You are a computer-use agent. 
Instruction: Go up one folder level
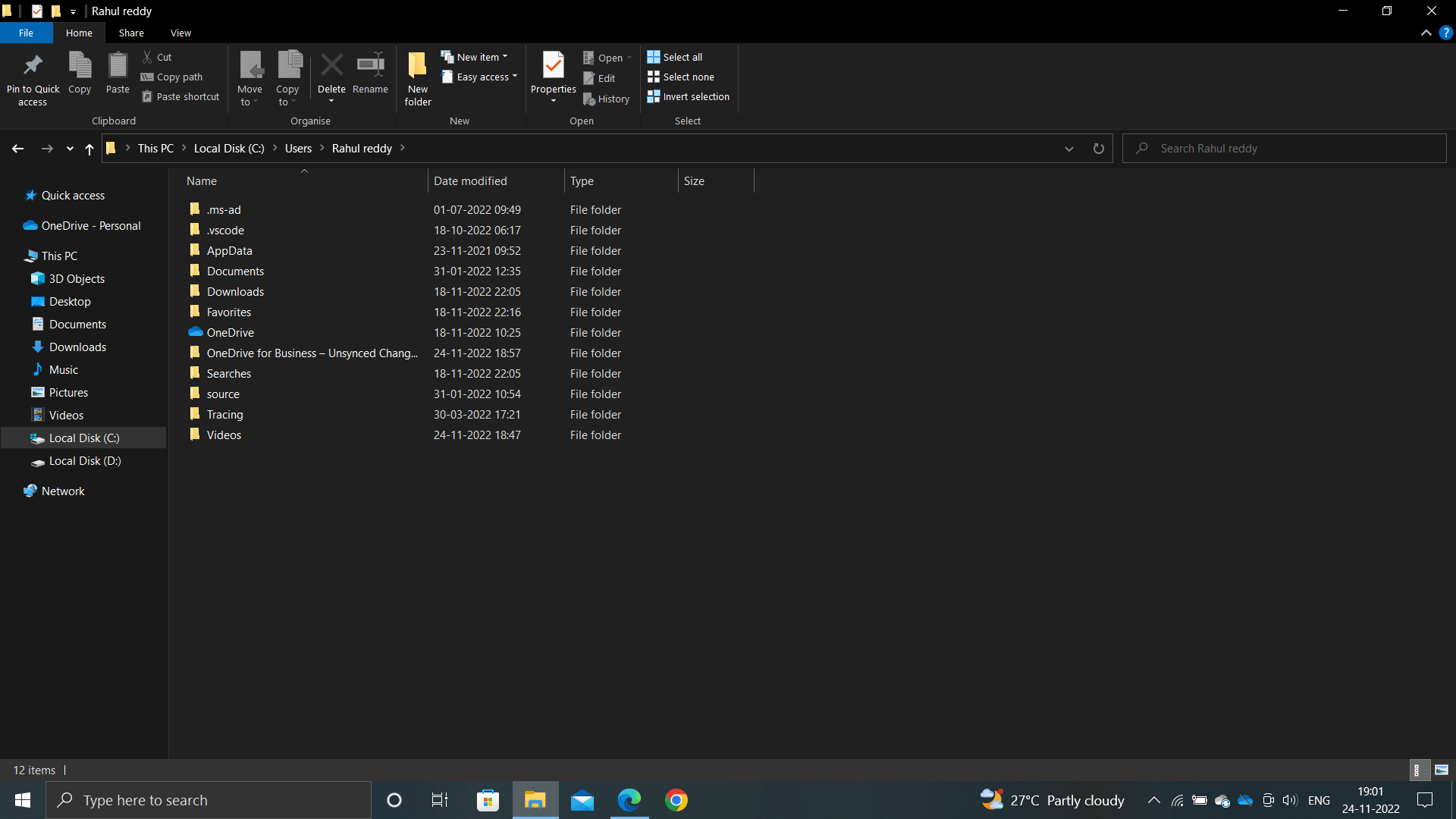click(89, 149)
